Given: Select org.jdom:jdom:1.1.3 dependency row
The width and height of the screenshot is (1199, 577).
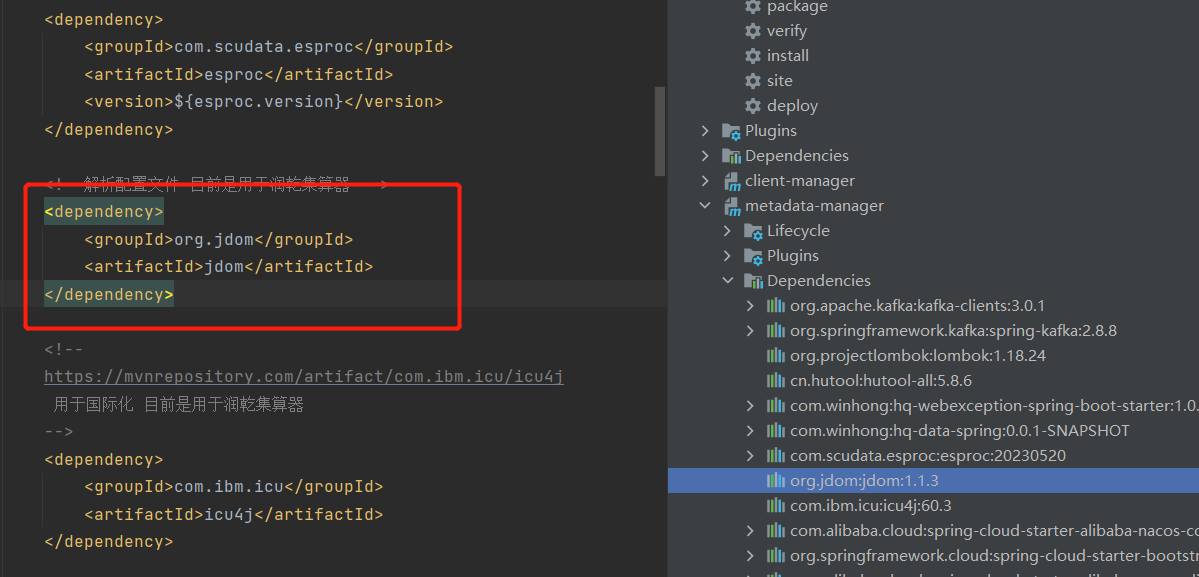Looking at the screenshot, I should pyautogui.click(x=933, y=481).
